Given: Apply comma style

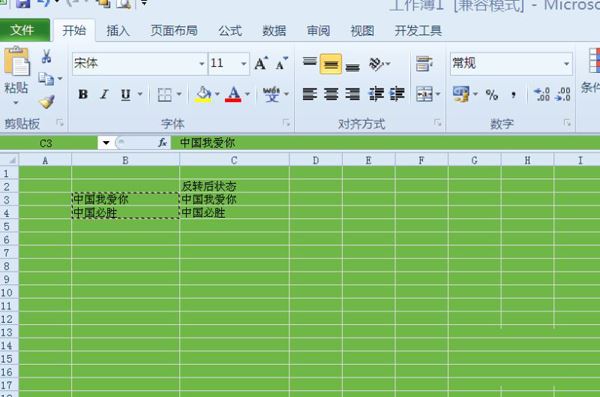Looking at the screenshot, I should click(514, 95).
